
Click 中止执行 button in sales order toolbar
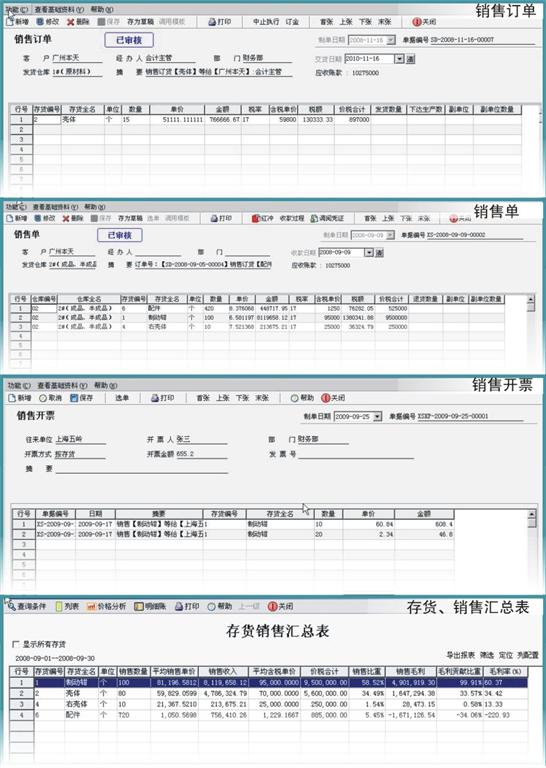pyautogui.click(x=266, y=22)
